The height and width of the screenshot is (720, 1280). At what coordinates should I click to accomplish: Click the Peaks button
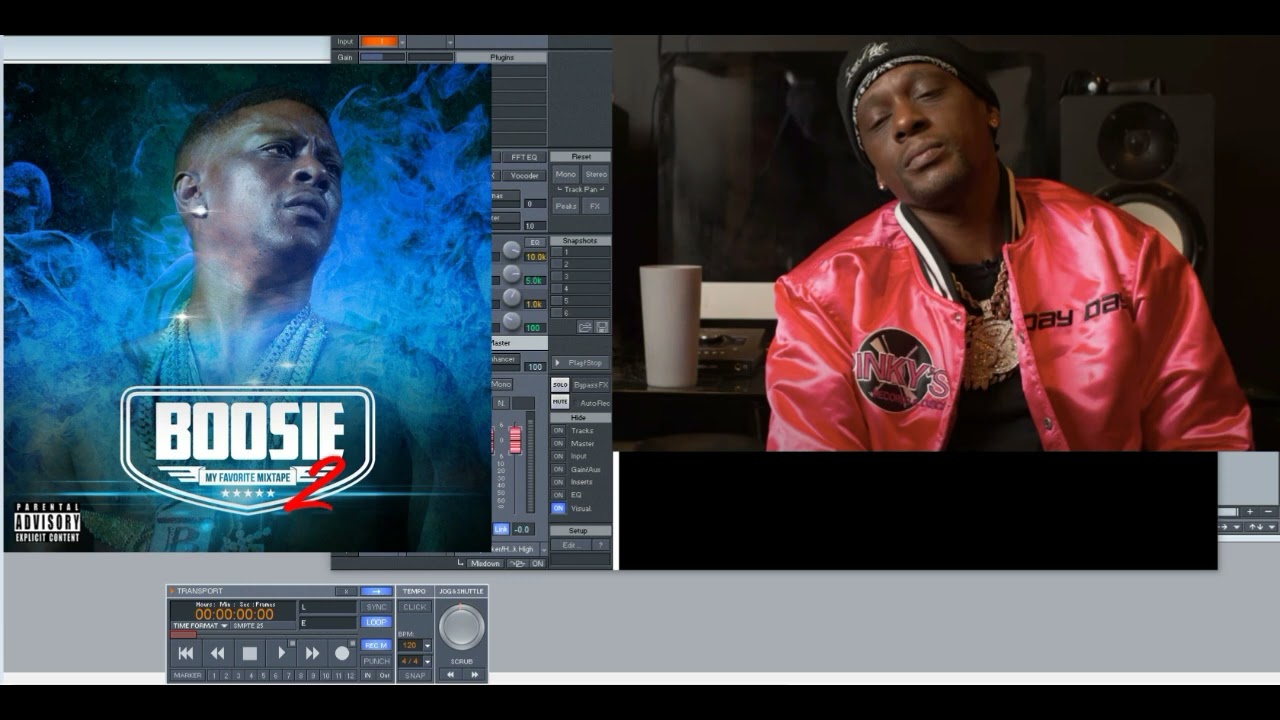(x=566, y=206)
